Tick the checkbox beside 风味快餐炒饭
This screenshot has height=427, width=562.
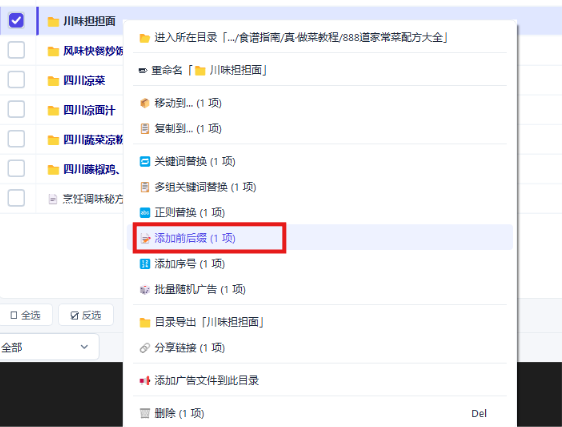coord(16,50)
